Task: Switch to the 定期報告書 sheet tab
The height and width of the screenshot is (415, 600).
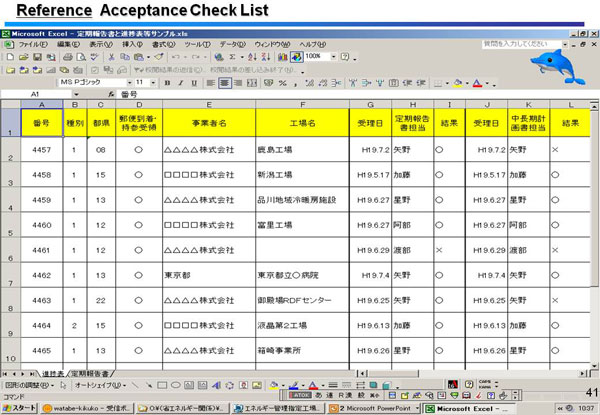Action: pyautogui.click(x=90, y=374)
